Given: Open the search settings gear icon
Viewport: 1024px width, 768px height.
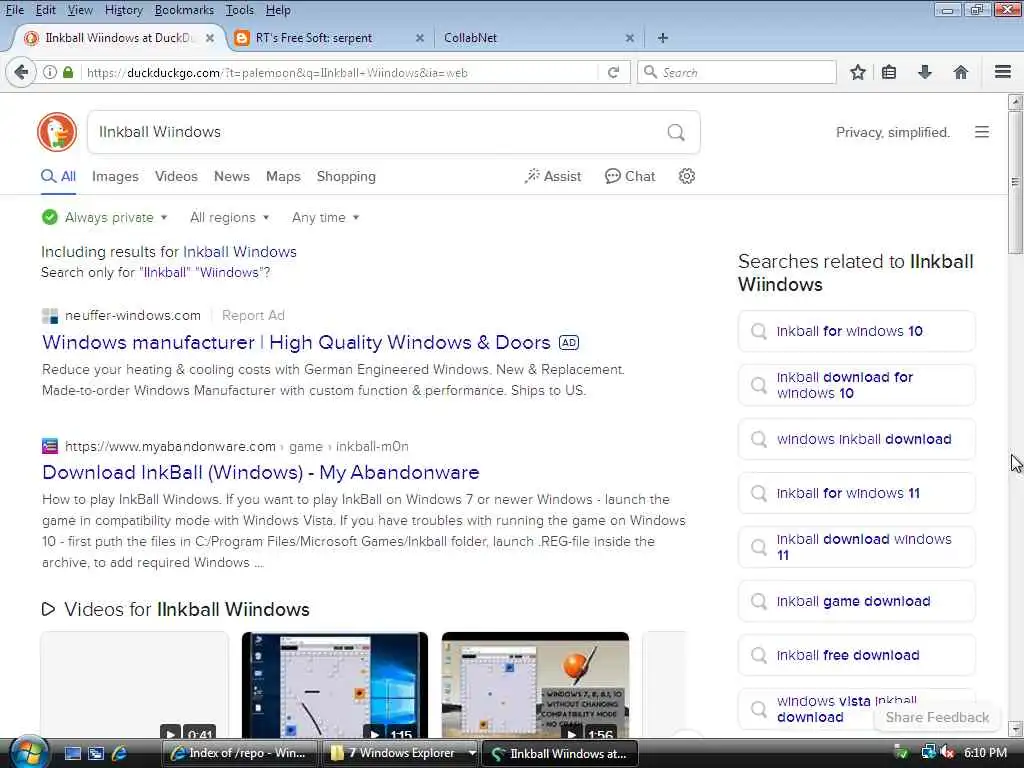Looking at the screenshot, I should coord(686,176).
